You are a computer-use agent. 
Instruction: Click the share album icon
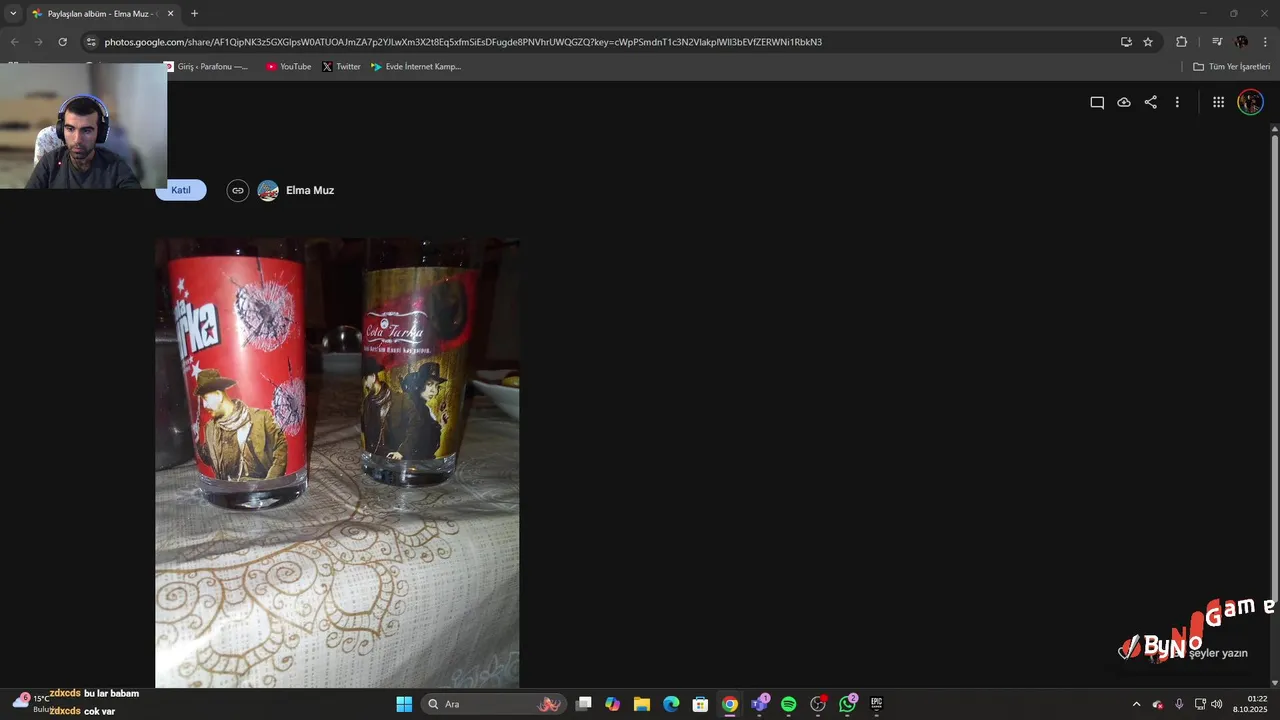[x=1151, y=102]
